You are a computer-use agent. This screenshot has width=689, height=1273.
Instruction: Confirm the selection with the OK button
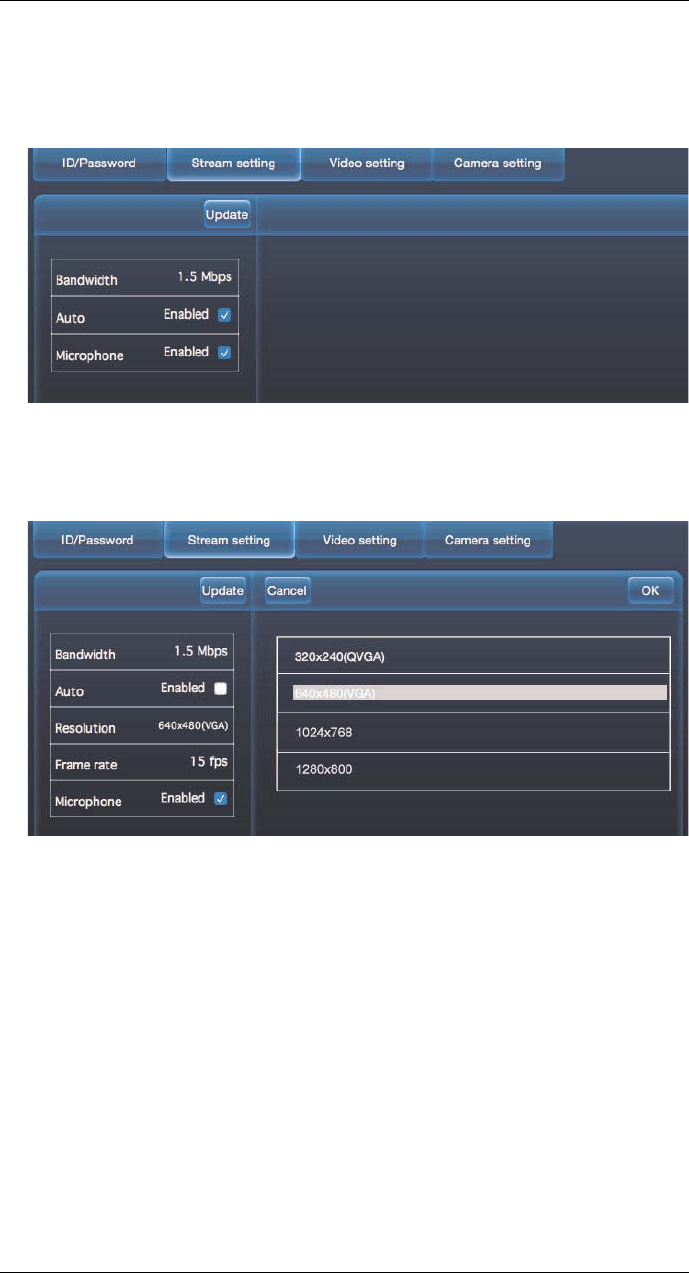pyautogui.click(x=651, y=591)
